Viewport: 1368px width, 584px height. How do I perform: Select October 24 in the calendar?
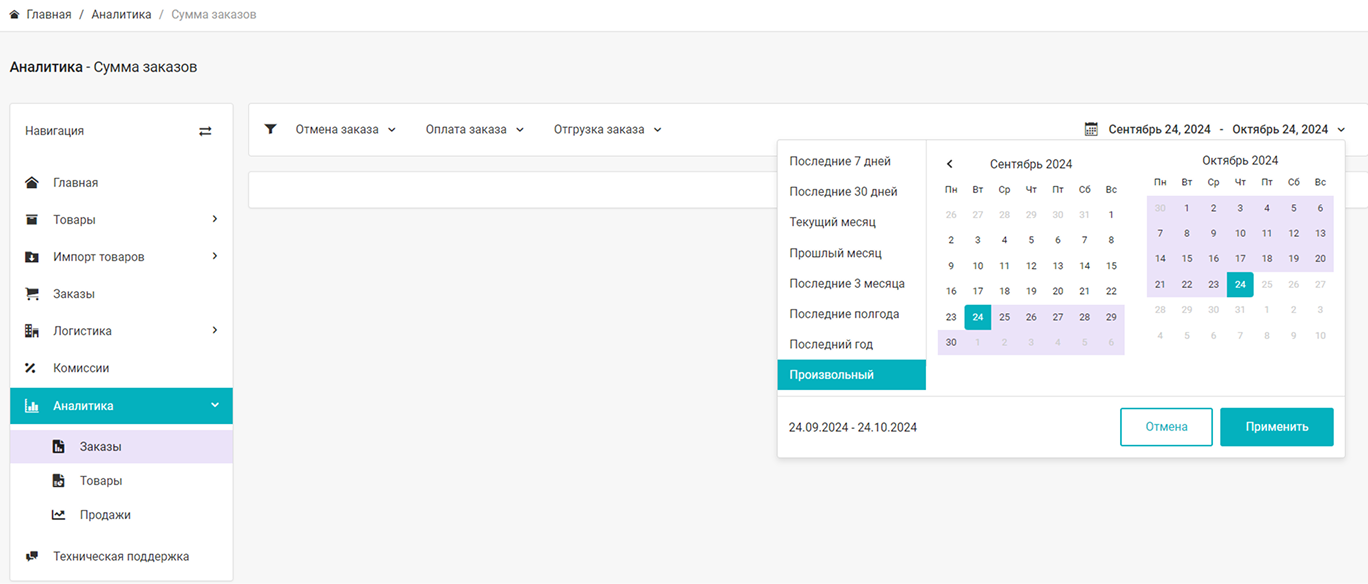[x=1240, y=284]
